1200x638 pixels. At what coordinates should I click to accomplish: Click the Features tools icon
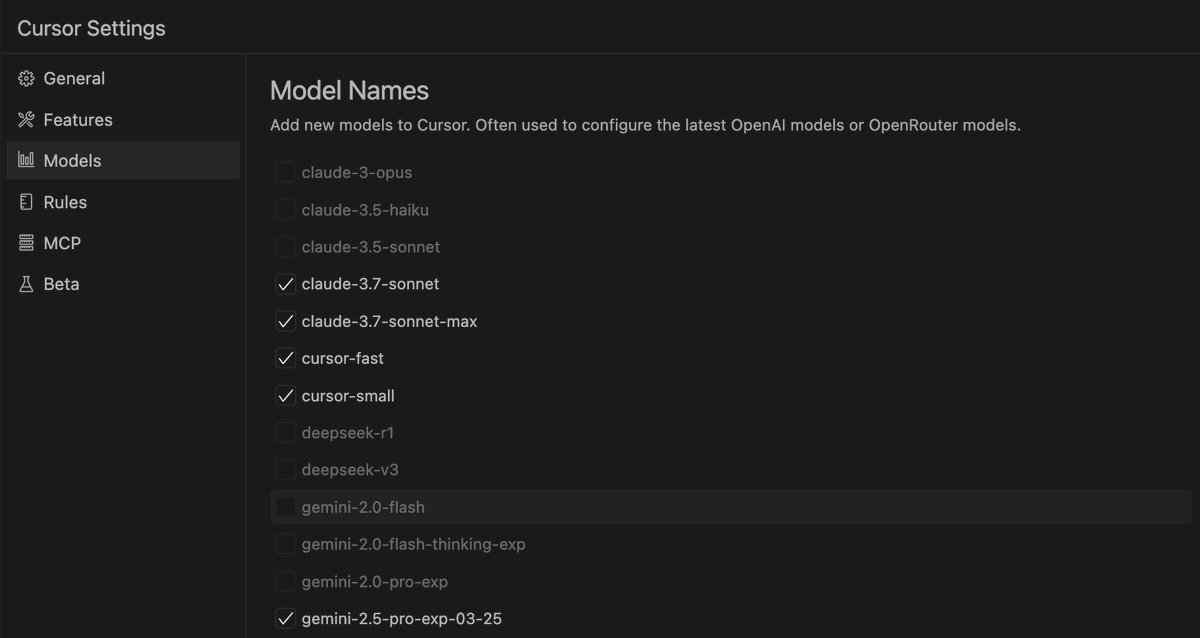coord(26,120)
